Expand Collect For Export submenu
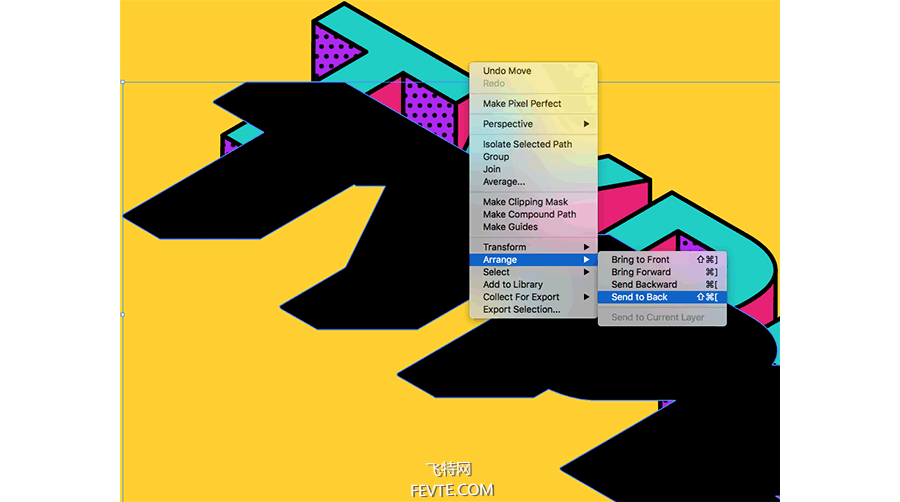 point(533,297)
